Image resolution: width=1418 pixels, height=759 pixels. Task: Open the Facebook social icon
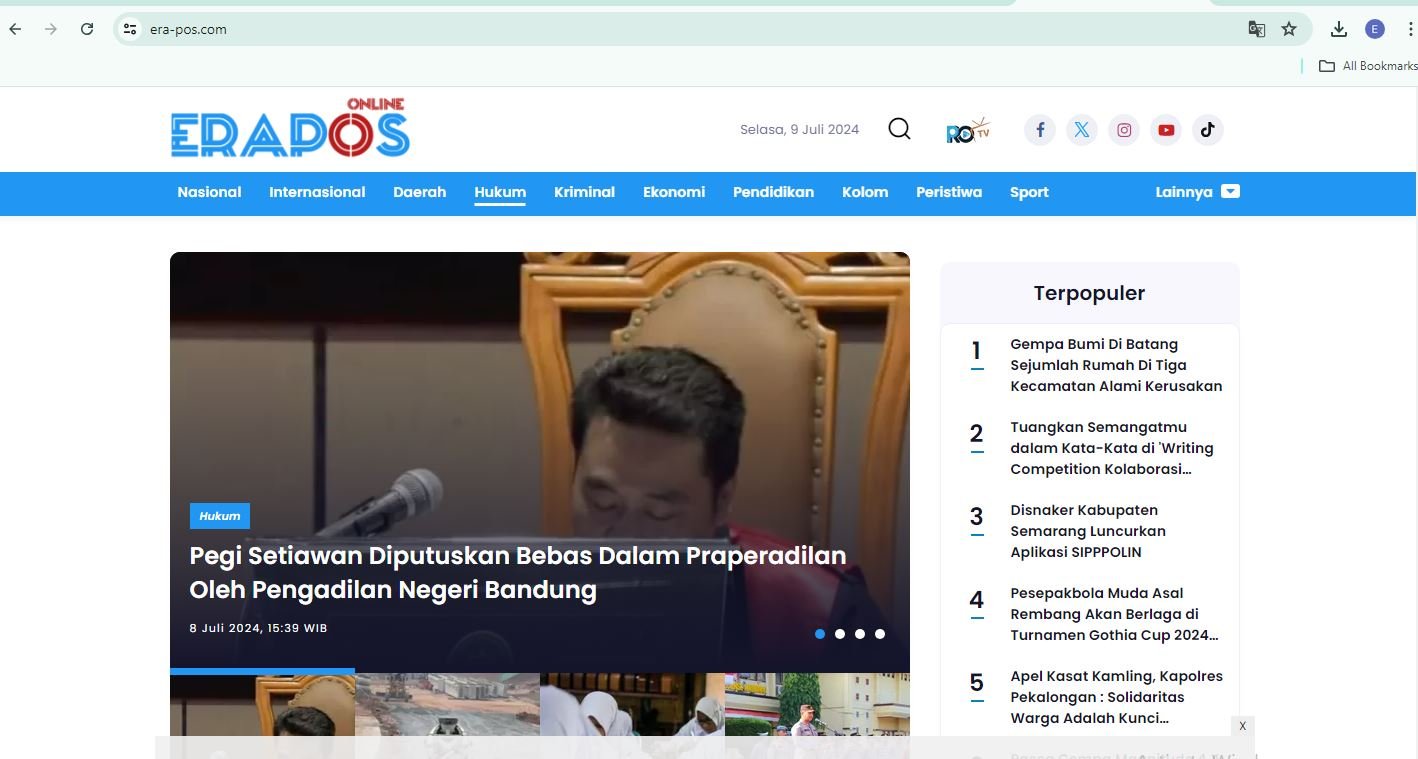[x=1040, y=130]
